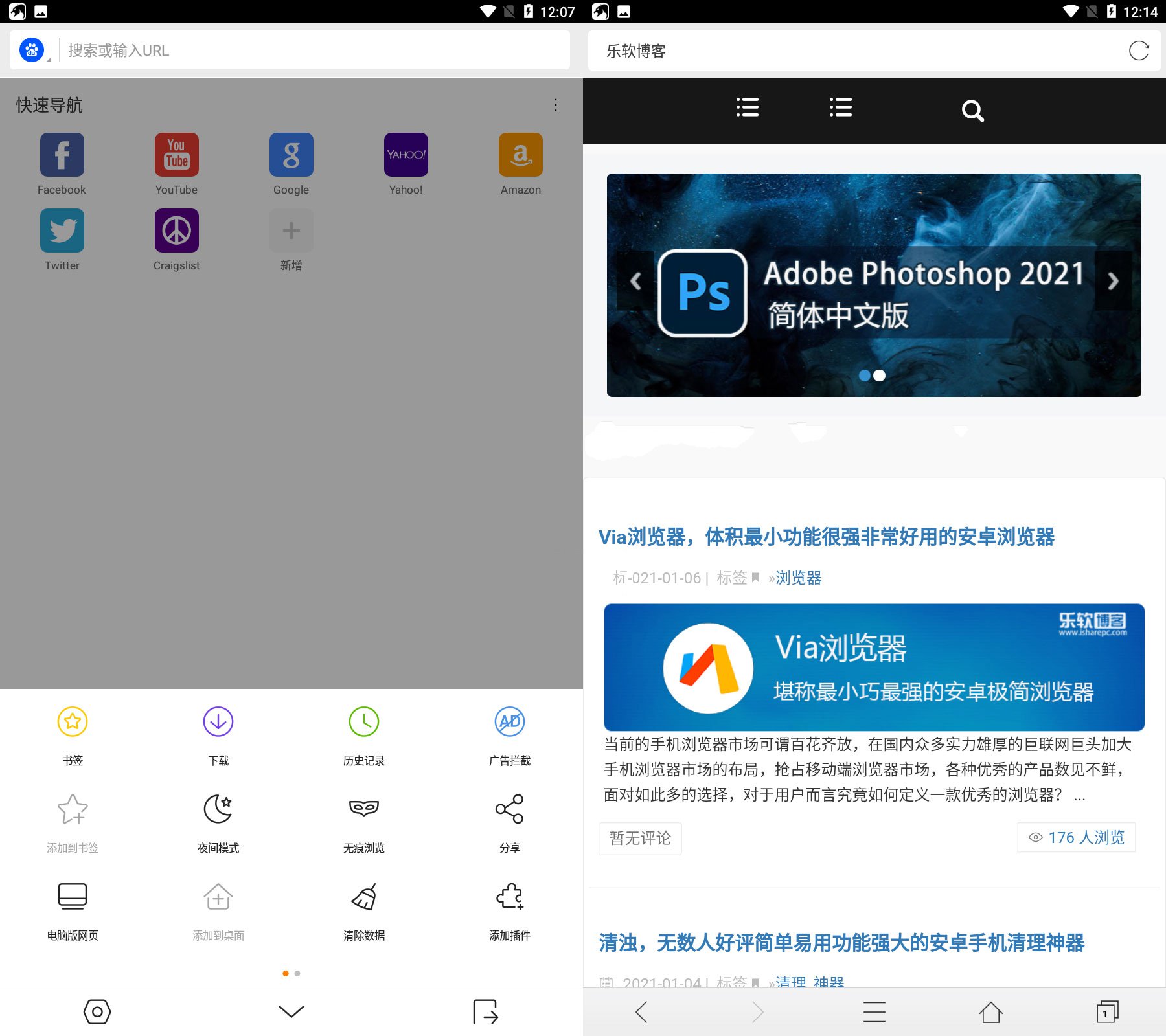Image resolution: width=1166 pixels, height=1036 pixels.
Task: Toggle 广告拦截 ad blocking
Action: [x=510, y=736]
